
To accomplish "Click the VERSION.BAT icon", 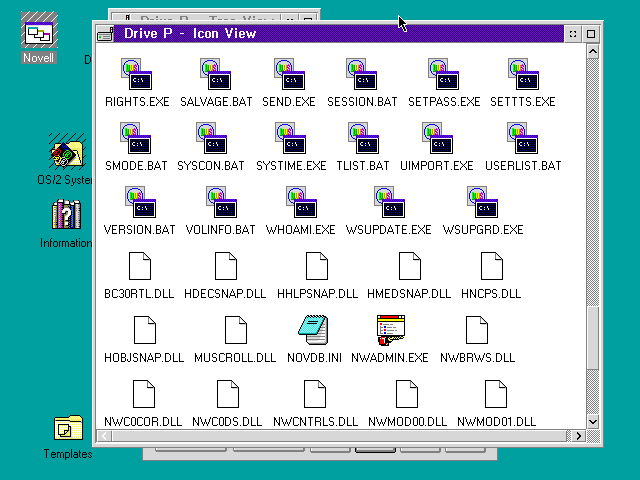I will tap(141, 202).
